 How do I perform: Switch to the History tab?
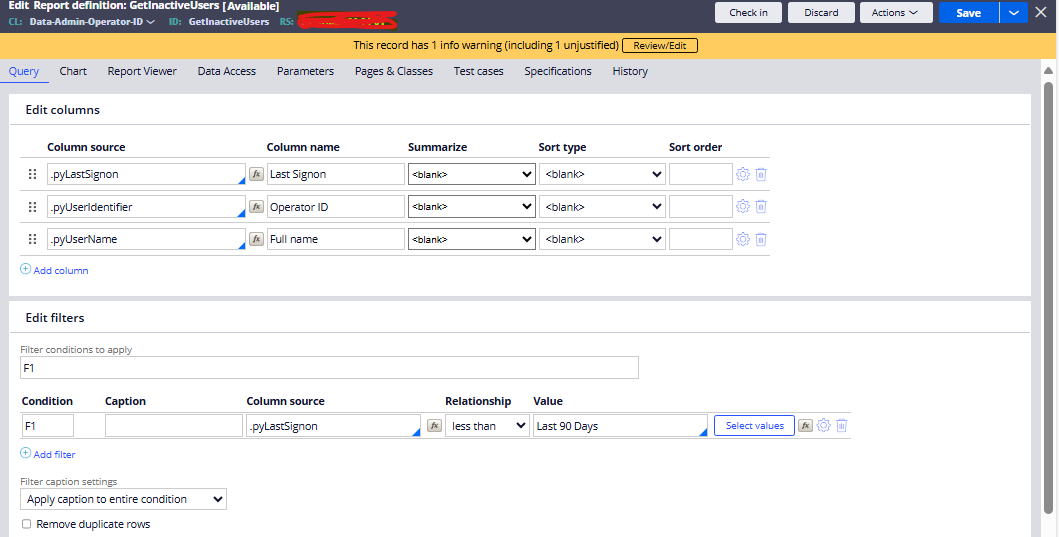tap(630, 71)
